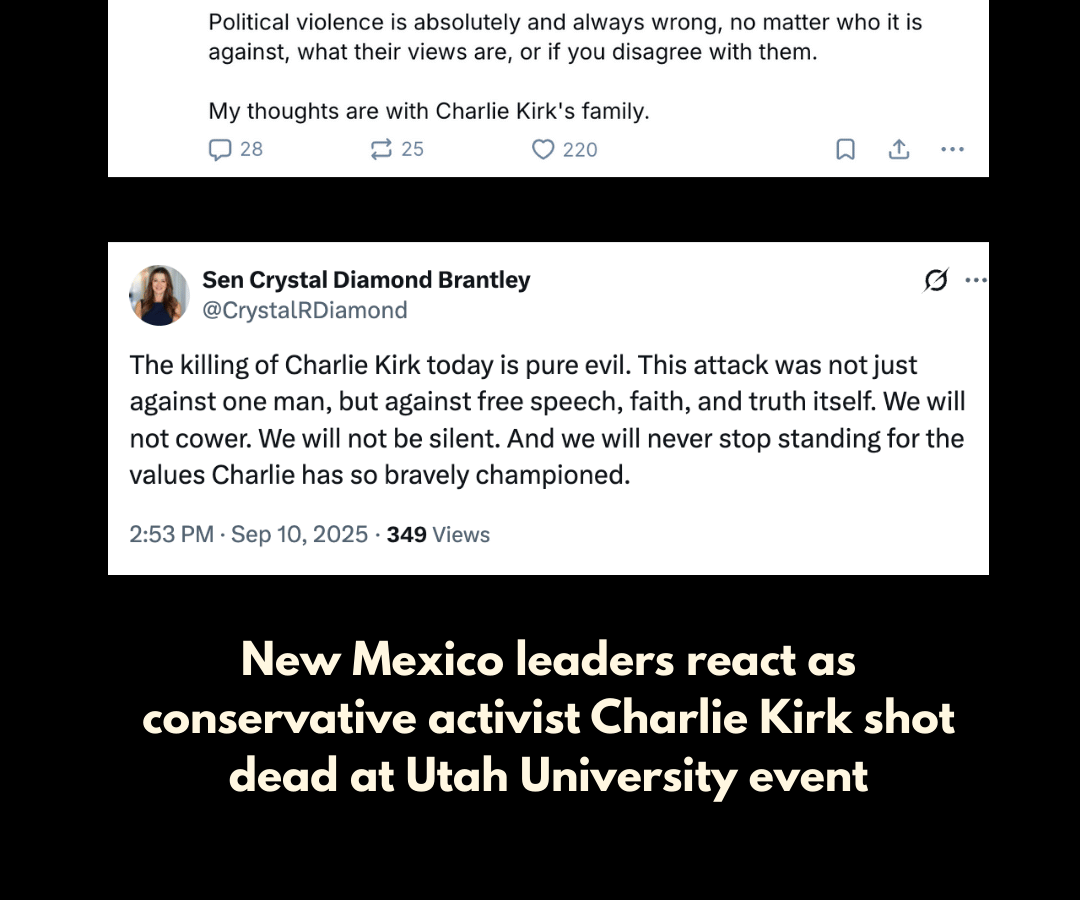Open the @CrystalRDiamond handle link
This screenshot has width=1080, height=900.
pyautogui.click(x=305, y=310)
